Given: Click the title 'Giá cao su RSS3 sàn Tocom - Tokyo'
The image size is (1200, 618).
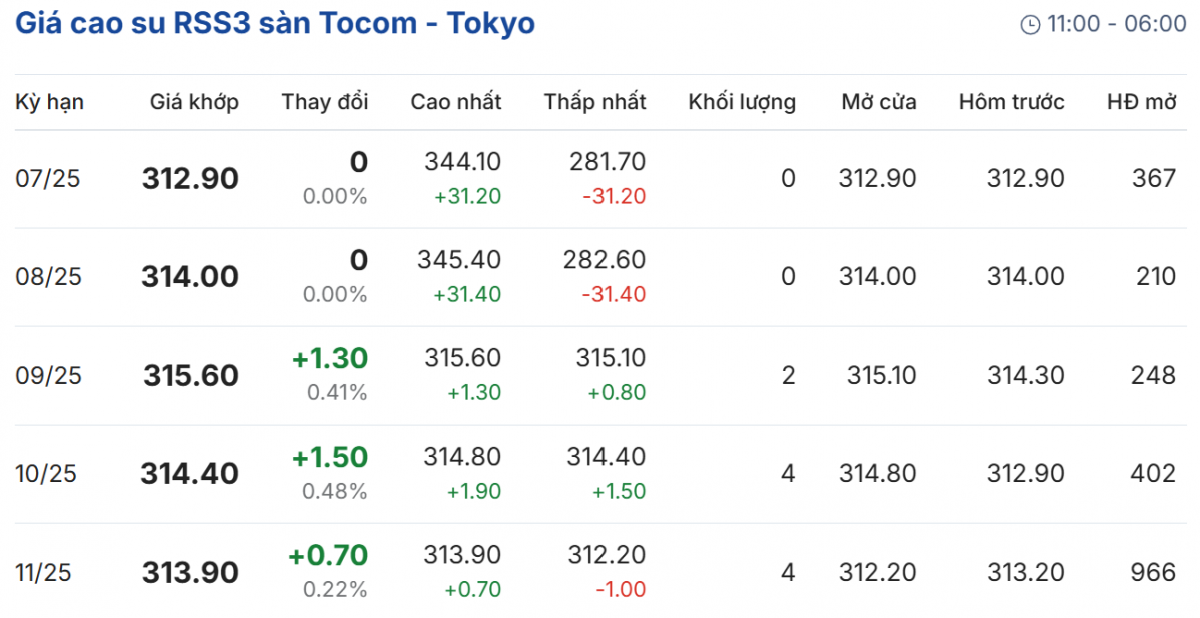Looking at the screenshot, I should pos(275,24).
